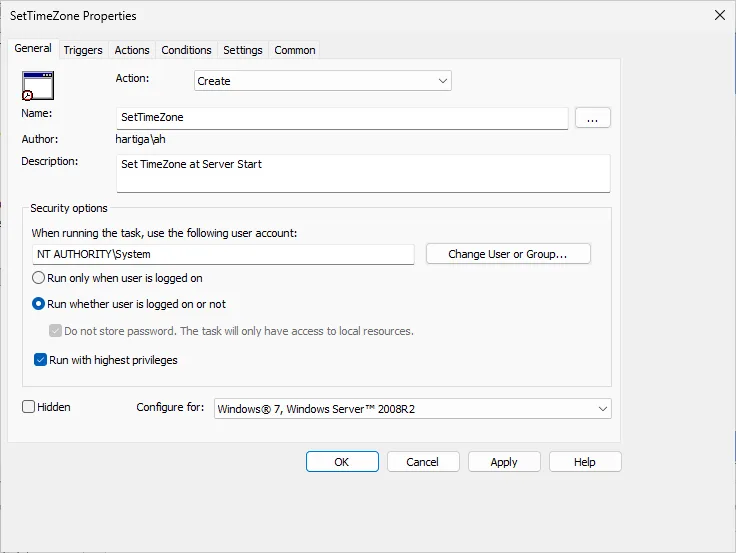Go to the Settings tab
The image size is (736, 553).
tap(243, 50)
